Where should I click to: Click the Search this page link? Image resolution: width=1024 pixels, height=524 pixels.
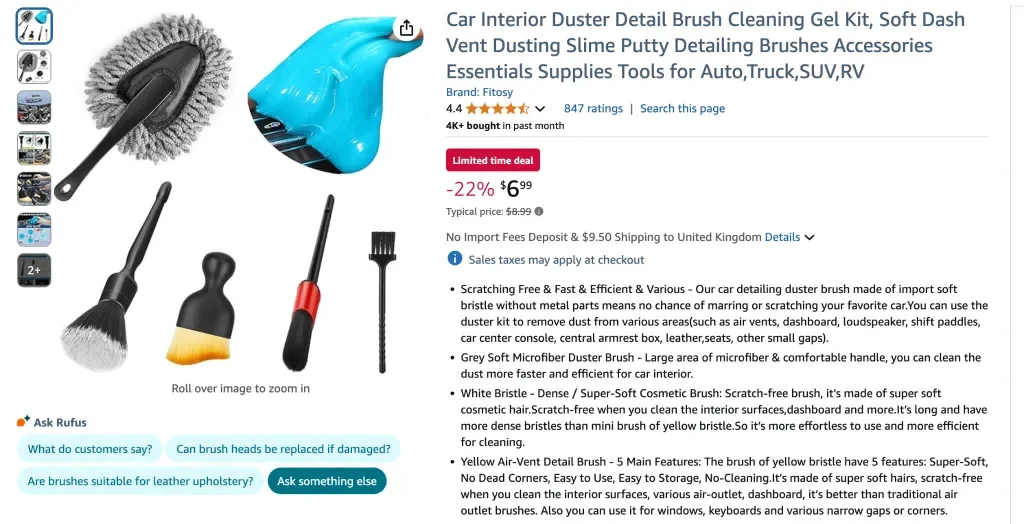pos(682,108)
